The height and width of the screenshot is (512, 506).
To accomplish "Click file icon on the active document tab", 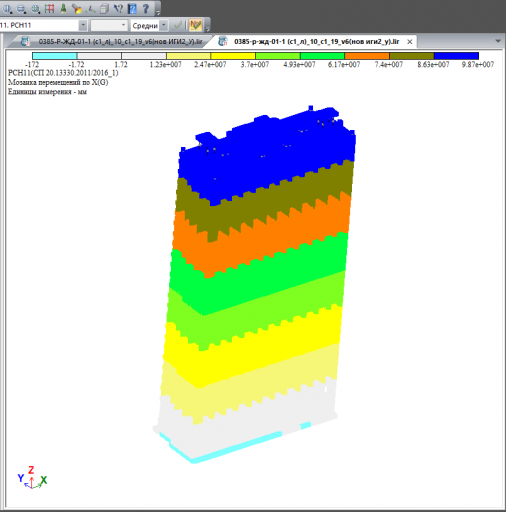I will (x=223, y=42).
